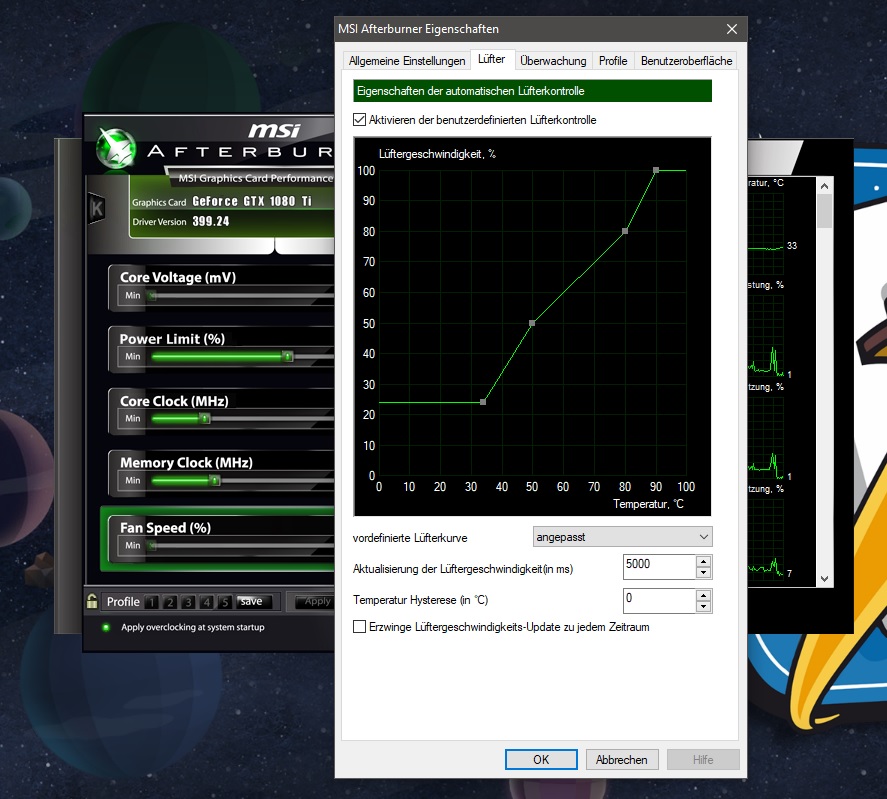Click the Apply button in Afterburner
Screen dimensions: 887x799
tap(316, 602)
